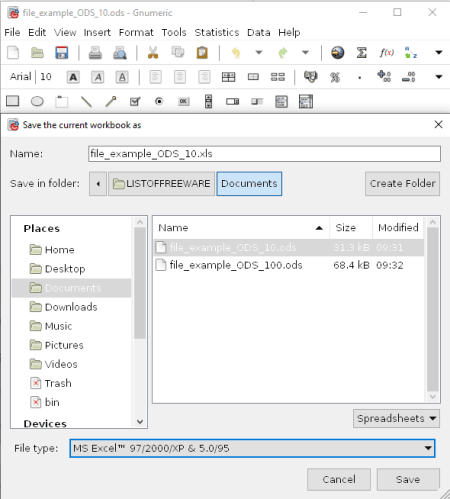Undo last action arrow icon

(x=236, y=53)
